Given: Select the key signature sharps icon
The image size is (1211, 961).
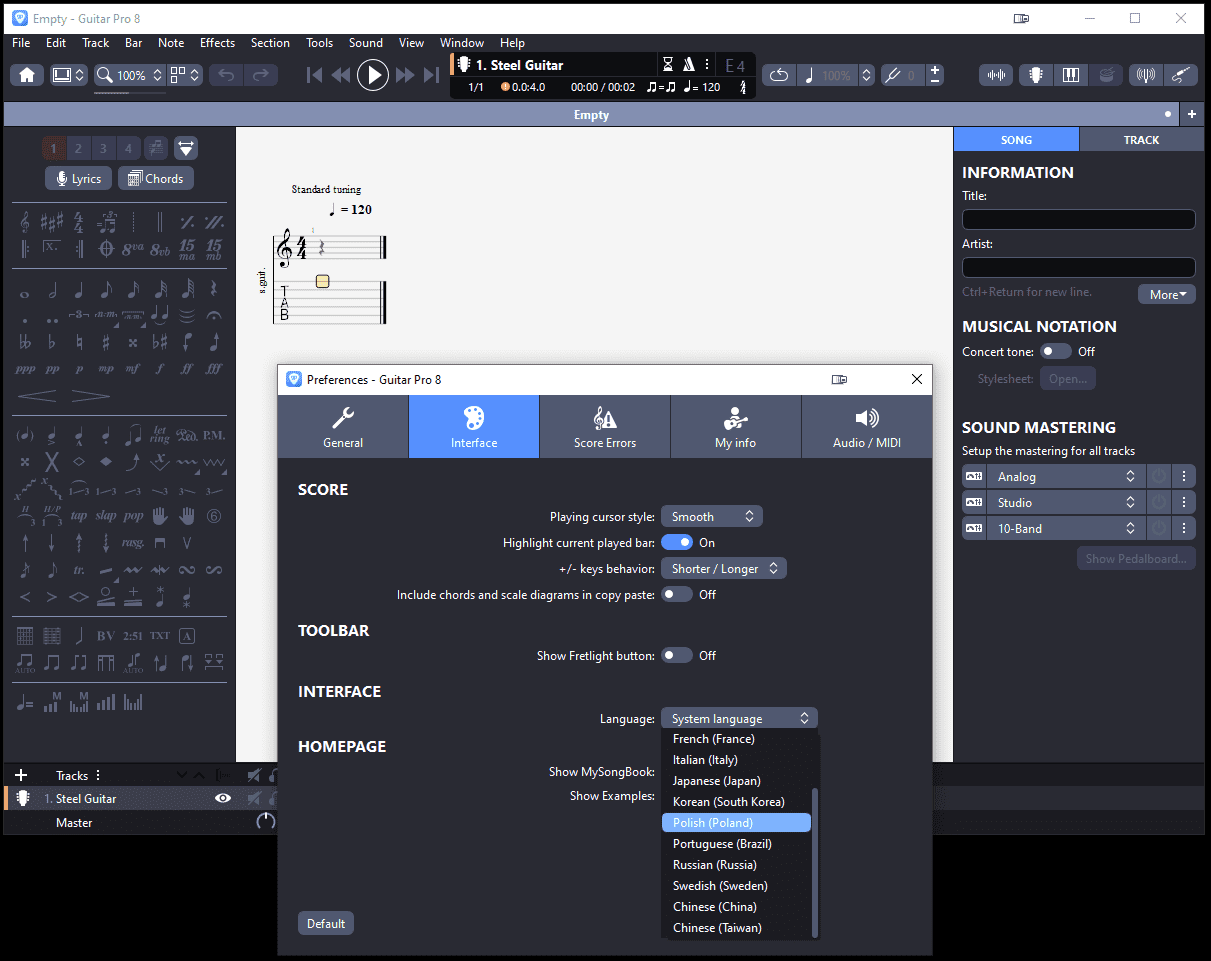Looking at the screenshot, I should (x=52, y=221).
